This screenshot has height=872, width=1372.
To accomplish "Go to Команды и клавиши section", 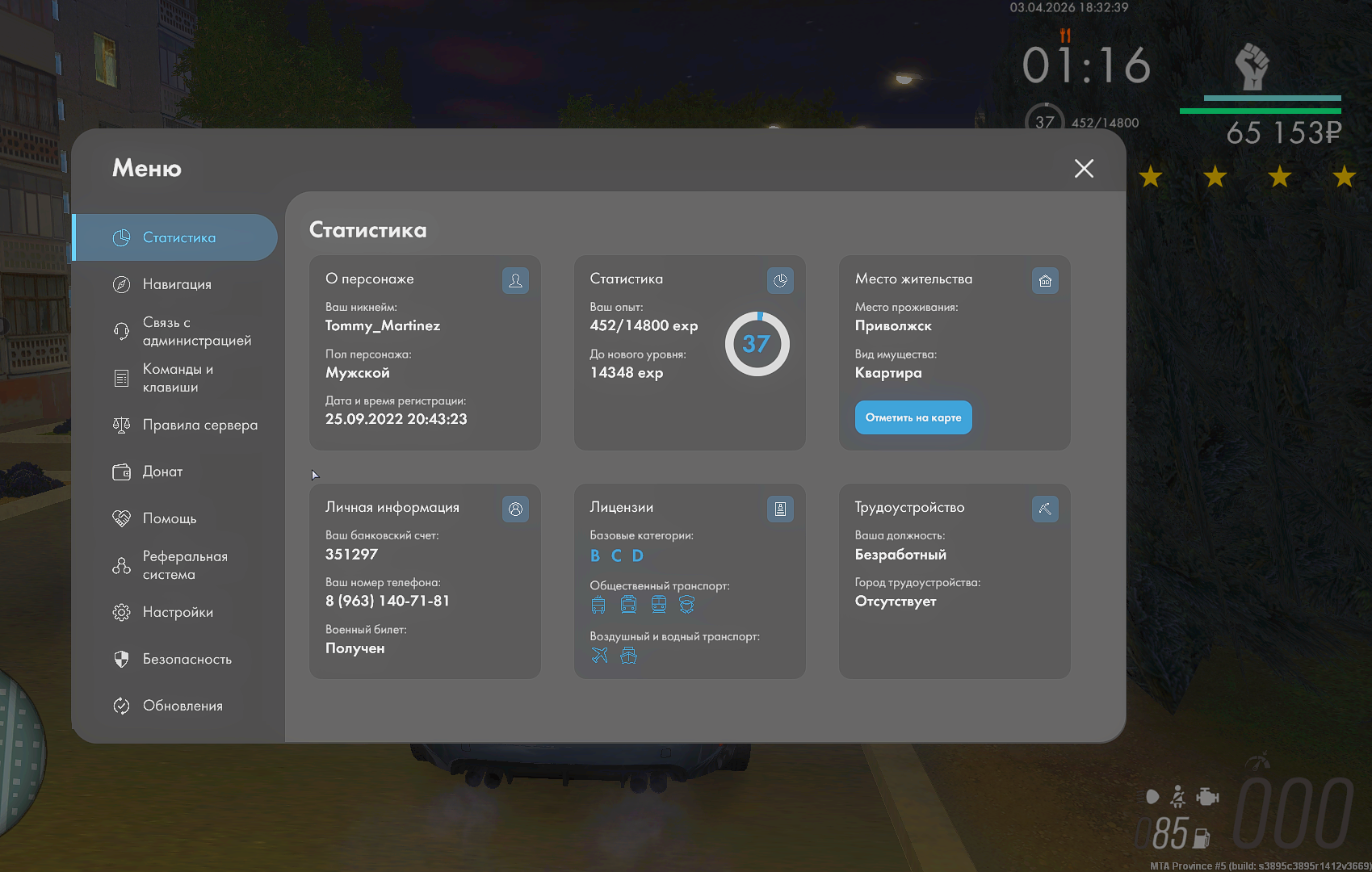I will pyautogui.click(x=178, y=378).
